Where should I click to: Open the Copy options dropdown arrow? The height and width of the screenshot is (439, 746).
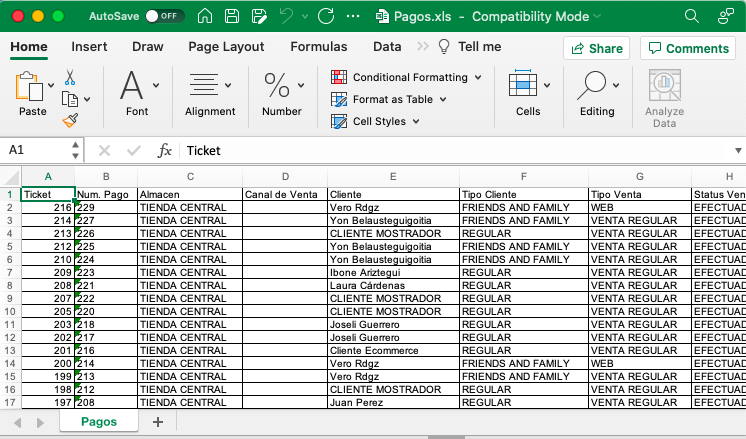pos(87,99)
